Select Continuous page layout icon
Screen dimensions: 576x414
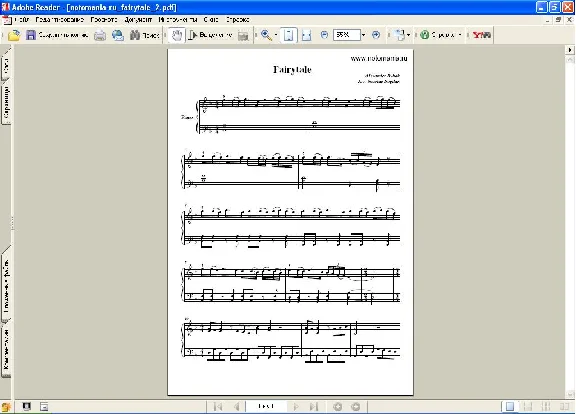click(528, 406)
